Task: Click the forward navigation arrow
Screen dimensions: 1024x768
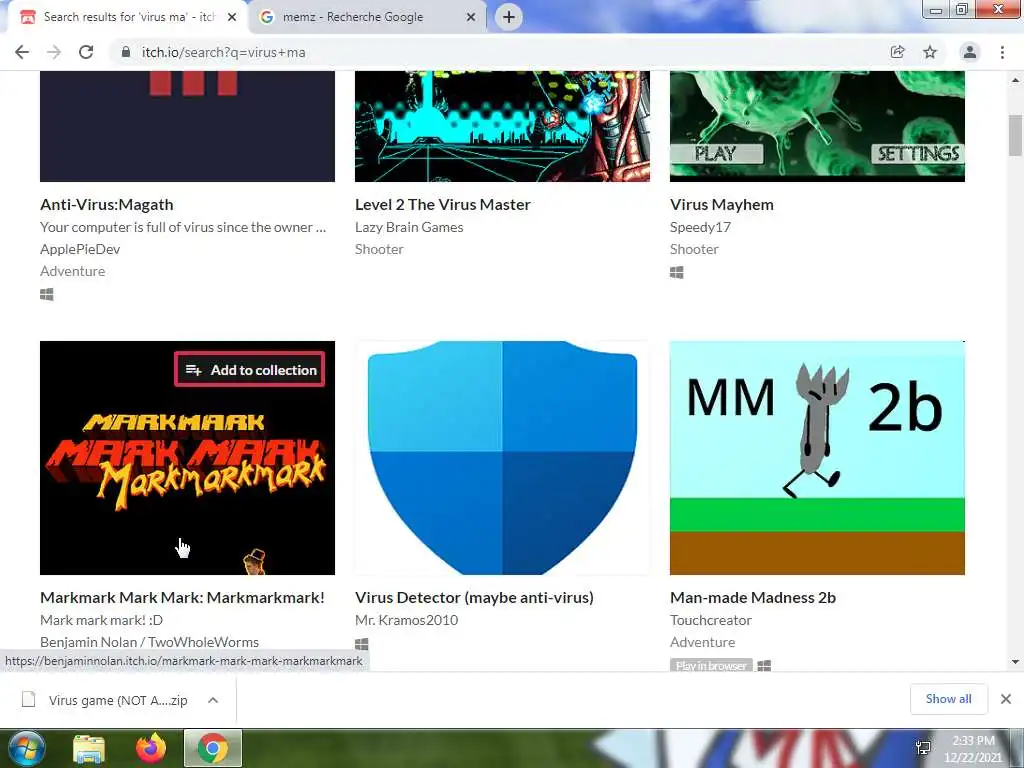Action: [x=54, y=52]
